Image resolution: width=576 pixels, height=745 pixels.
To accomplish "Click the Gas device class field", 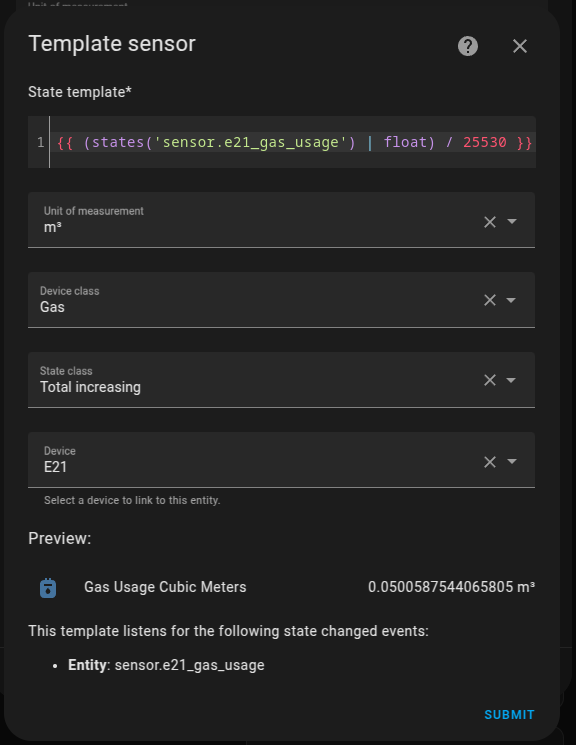I will (281, 300).
